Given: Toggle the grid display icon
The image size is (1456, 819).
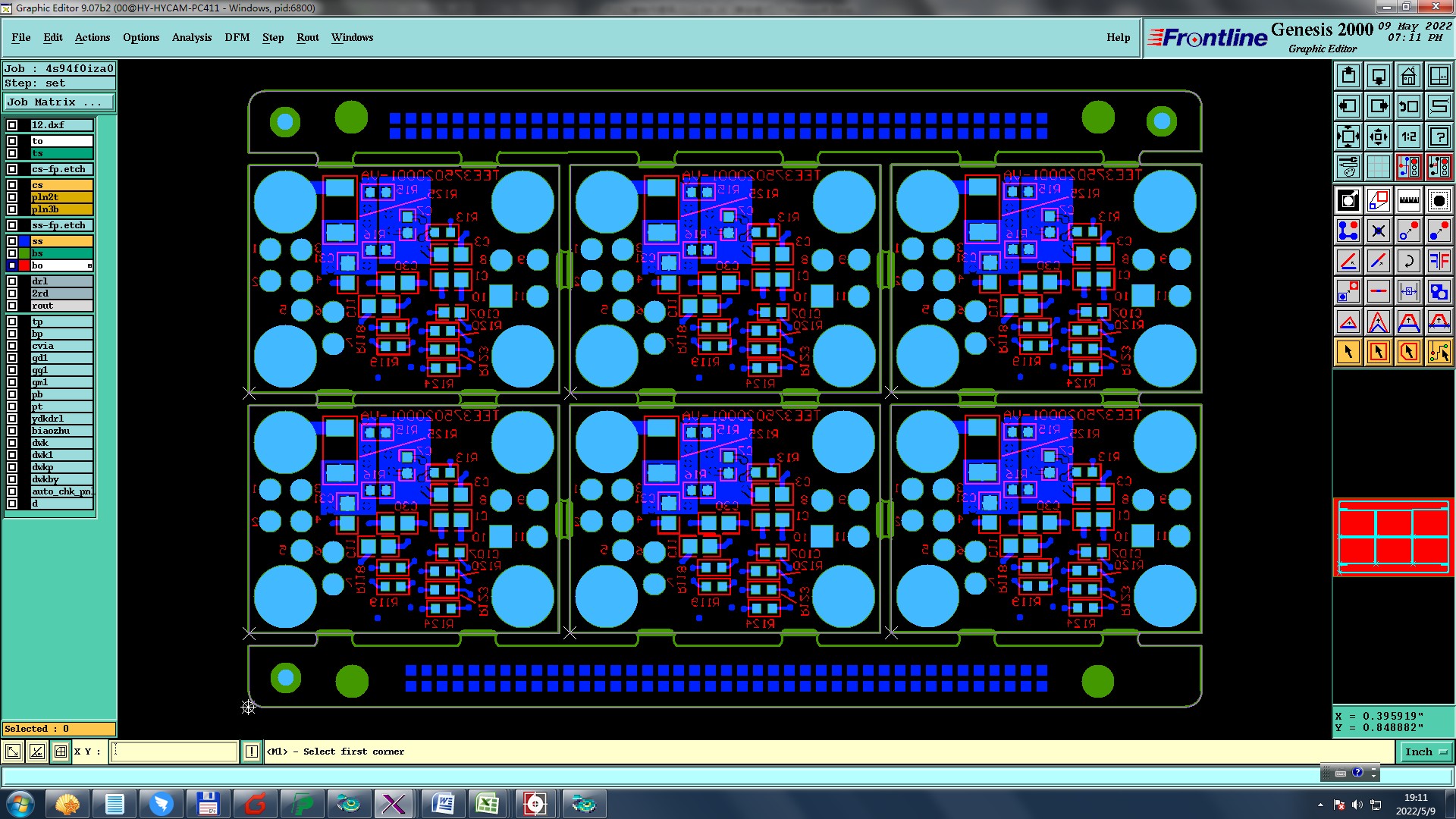Looking at the screenshot, I should (1378, 167).
